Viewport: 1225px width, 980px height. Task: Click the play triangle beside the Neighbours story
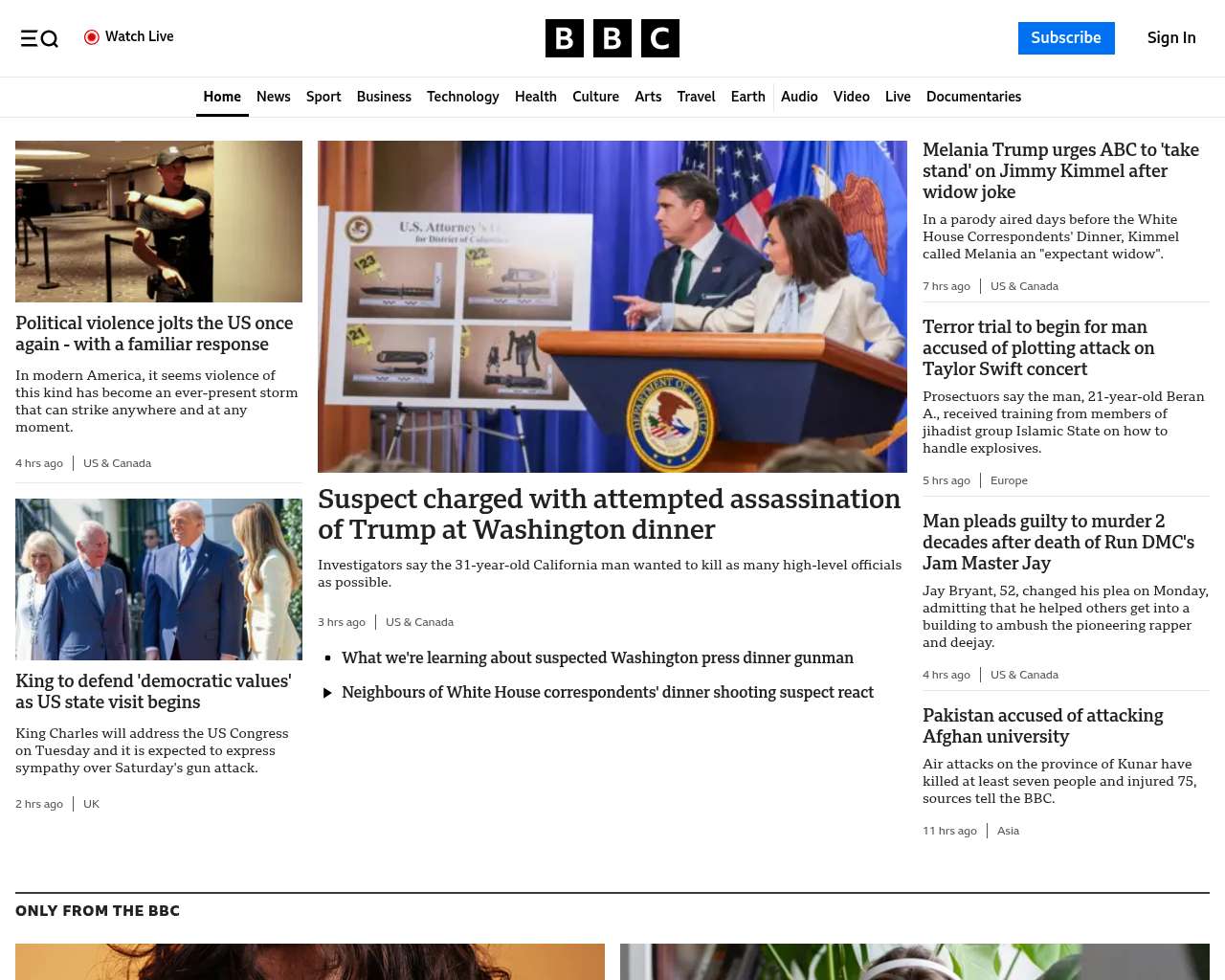pyautogui.click(x=327, y=693)
